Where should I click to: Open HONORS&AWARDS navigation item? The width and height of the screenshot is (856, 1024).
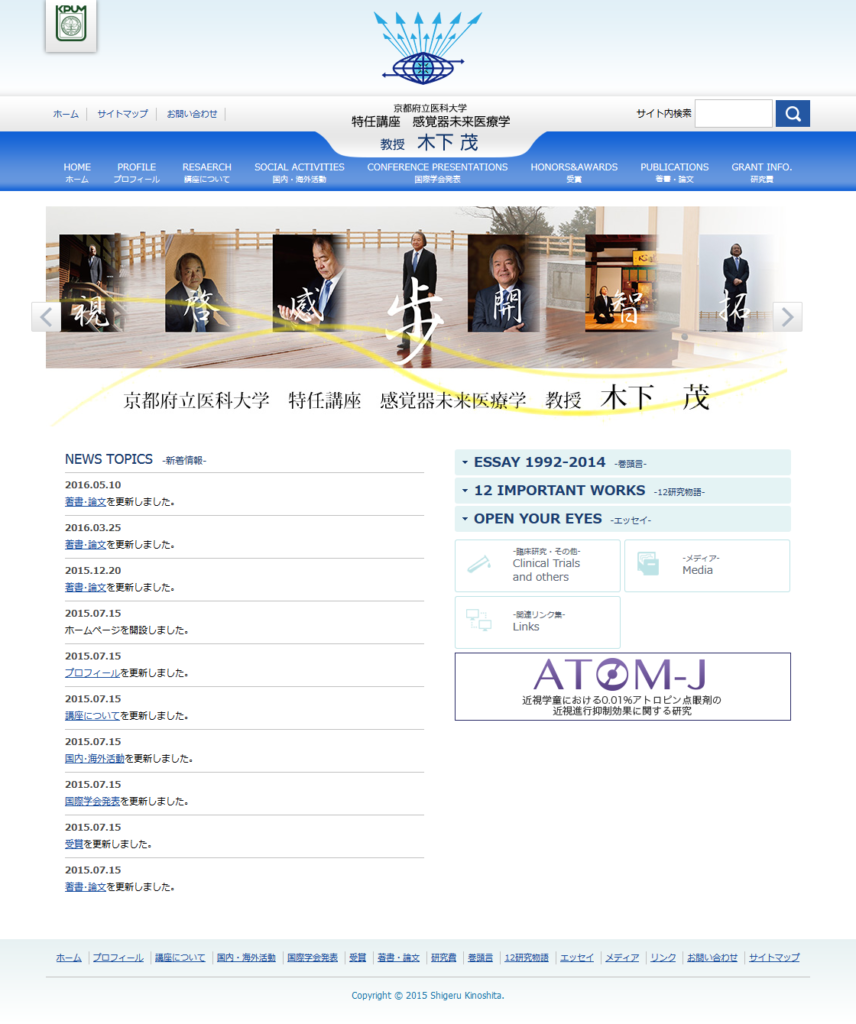(574, 172)
